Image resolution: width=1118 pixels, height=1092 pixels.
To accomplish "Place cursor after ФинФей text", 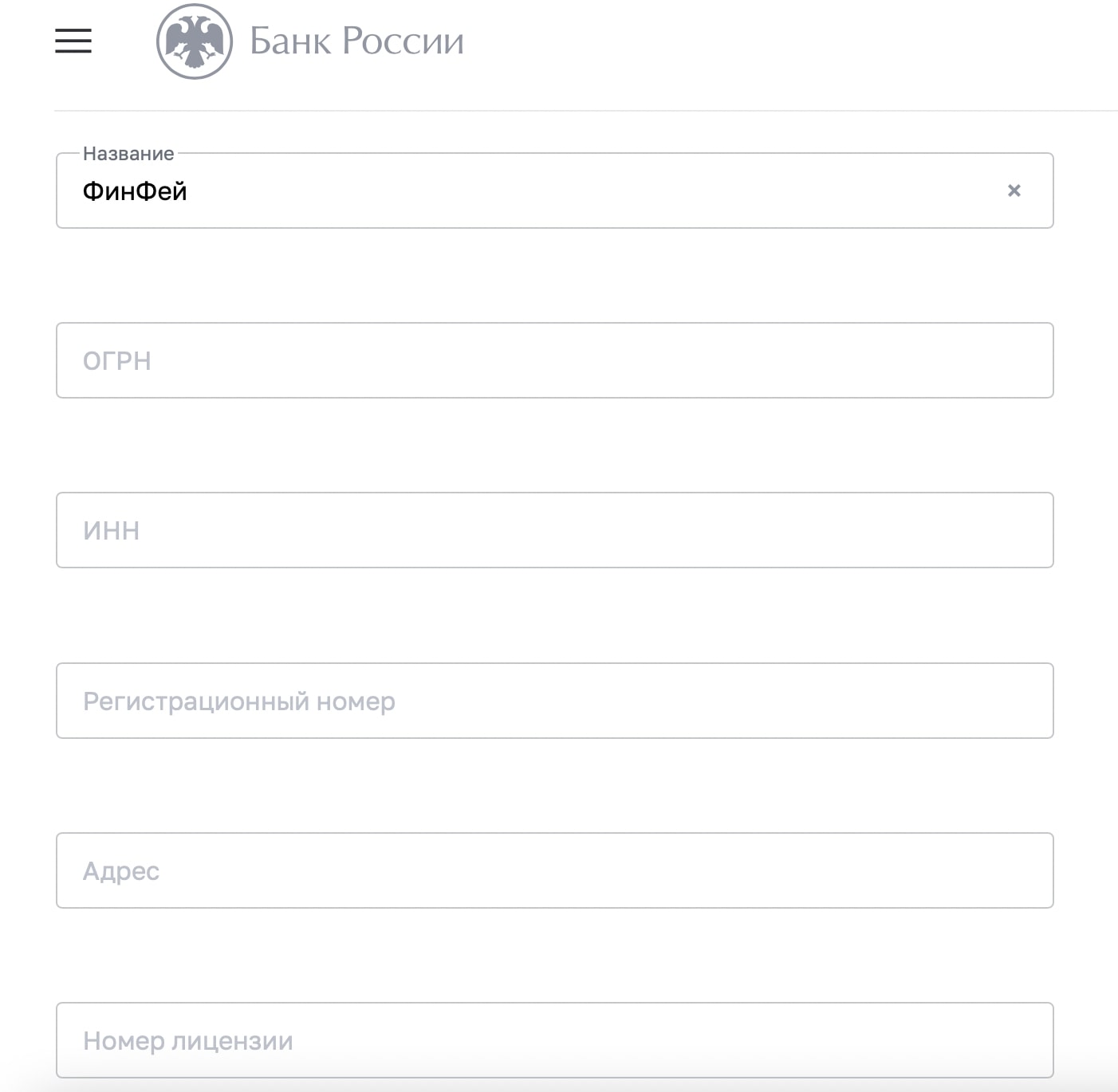I will click(x=190, y=191).
